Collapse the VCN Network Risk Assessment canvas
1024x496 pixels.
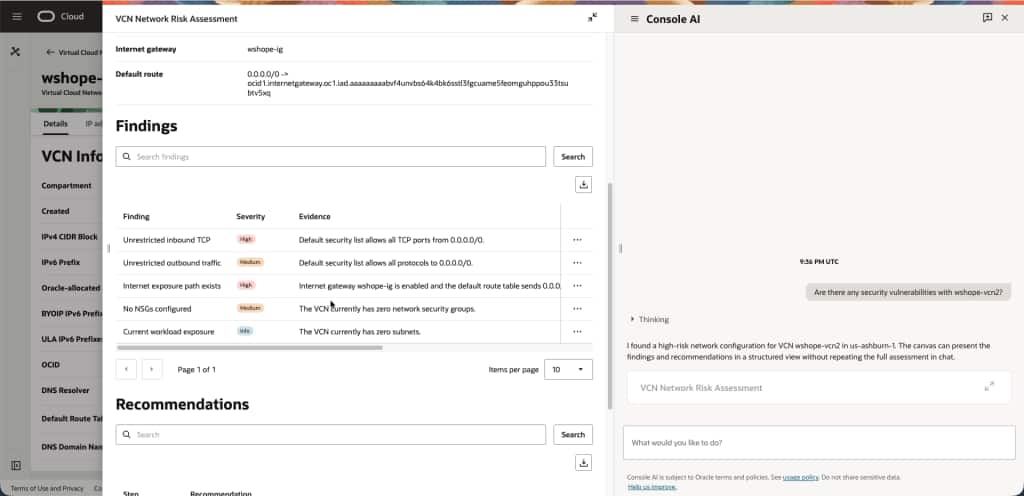(592, 18)
